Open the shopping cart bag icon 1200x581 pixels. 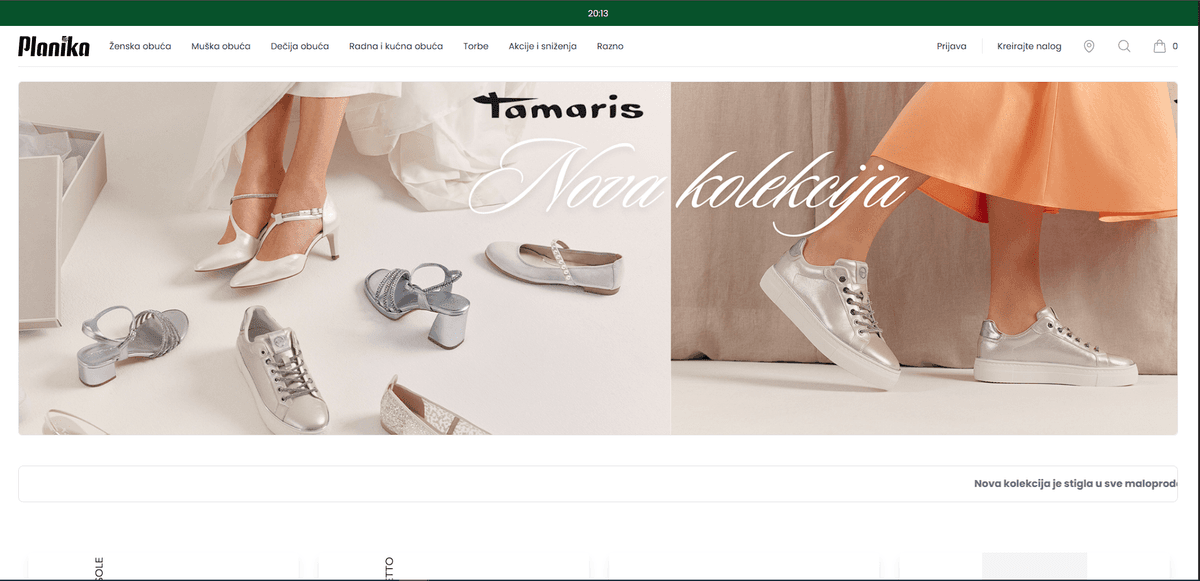click(x=1159, y=46)
